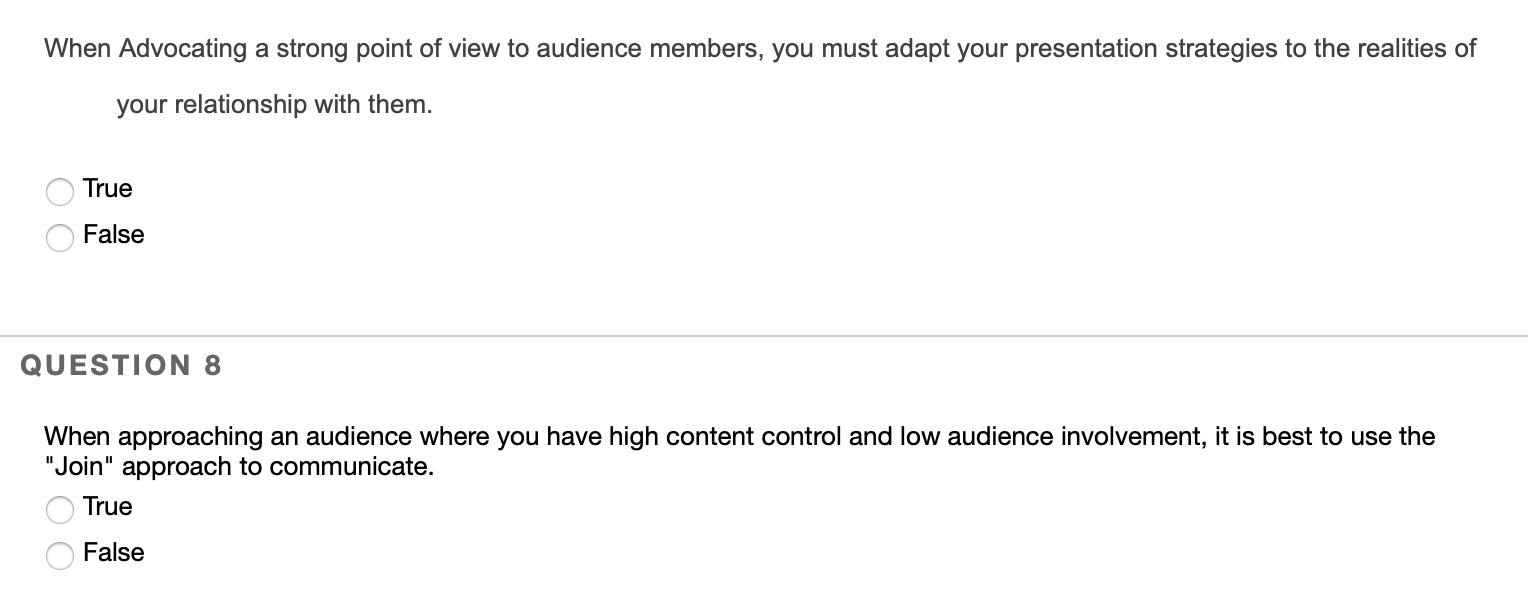Screen dimensions: 1528x602
Task: Click the '"Join" approach to communicate.' line
Action: tap(239, 468)
